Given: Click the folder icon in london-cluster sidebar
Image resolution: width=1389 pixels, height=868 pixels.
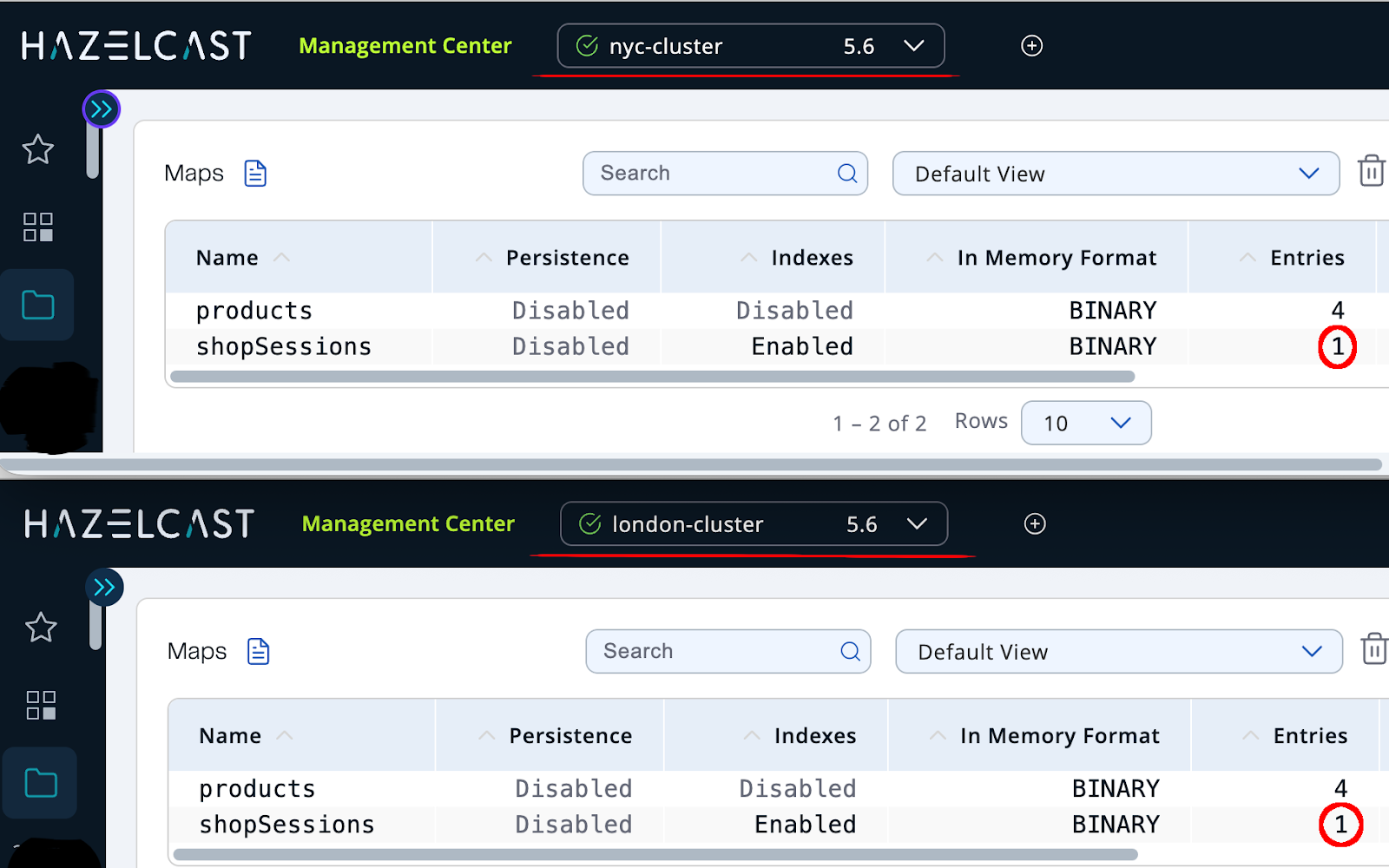Looking at the screenshot, I should click(41, 783).
